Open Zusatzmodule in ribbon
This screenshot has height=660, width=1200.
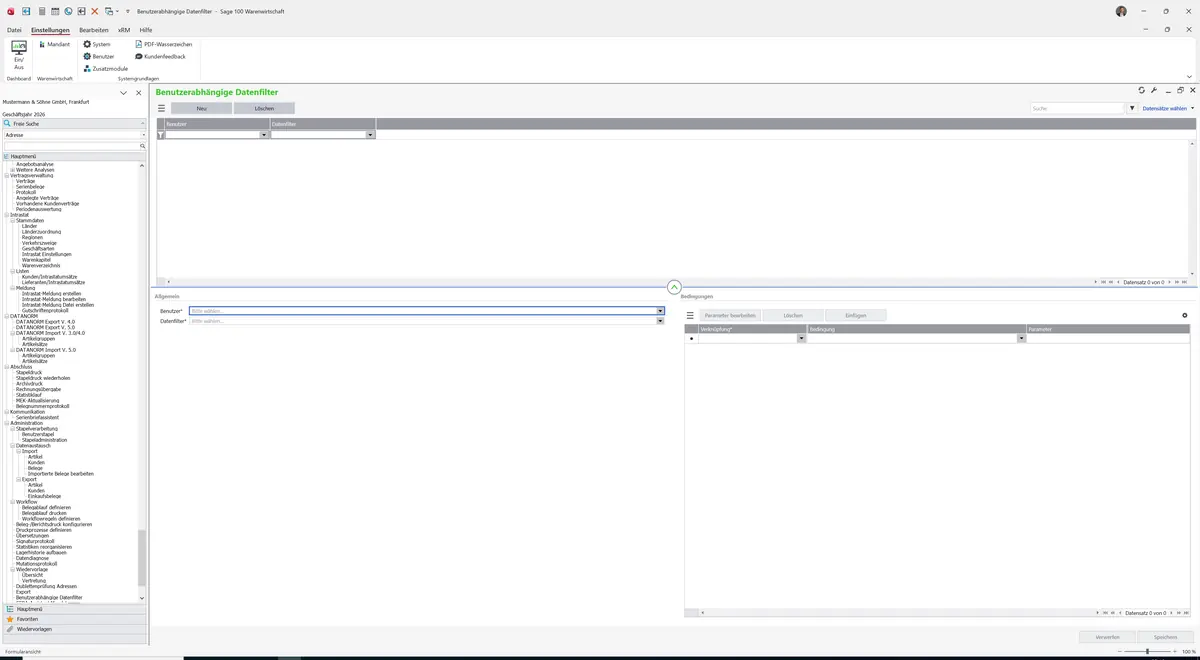click(x=106, y=68)
